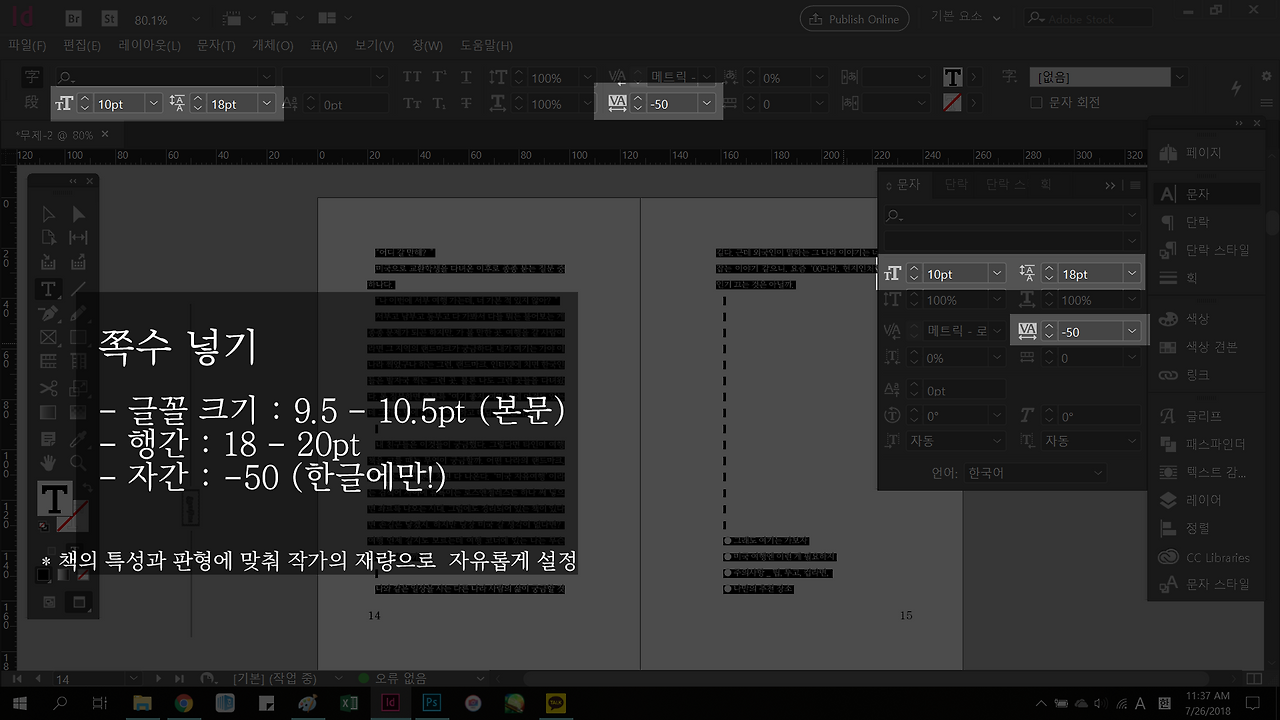Select the Pen tool

pyautogui.click(x=48, y=313)
